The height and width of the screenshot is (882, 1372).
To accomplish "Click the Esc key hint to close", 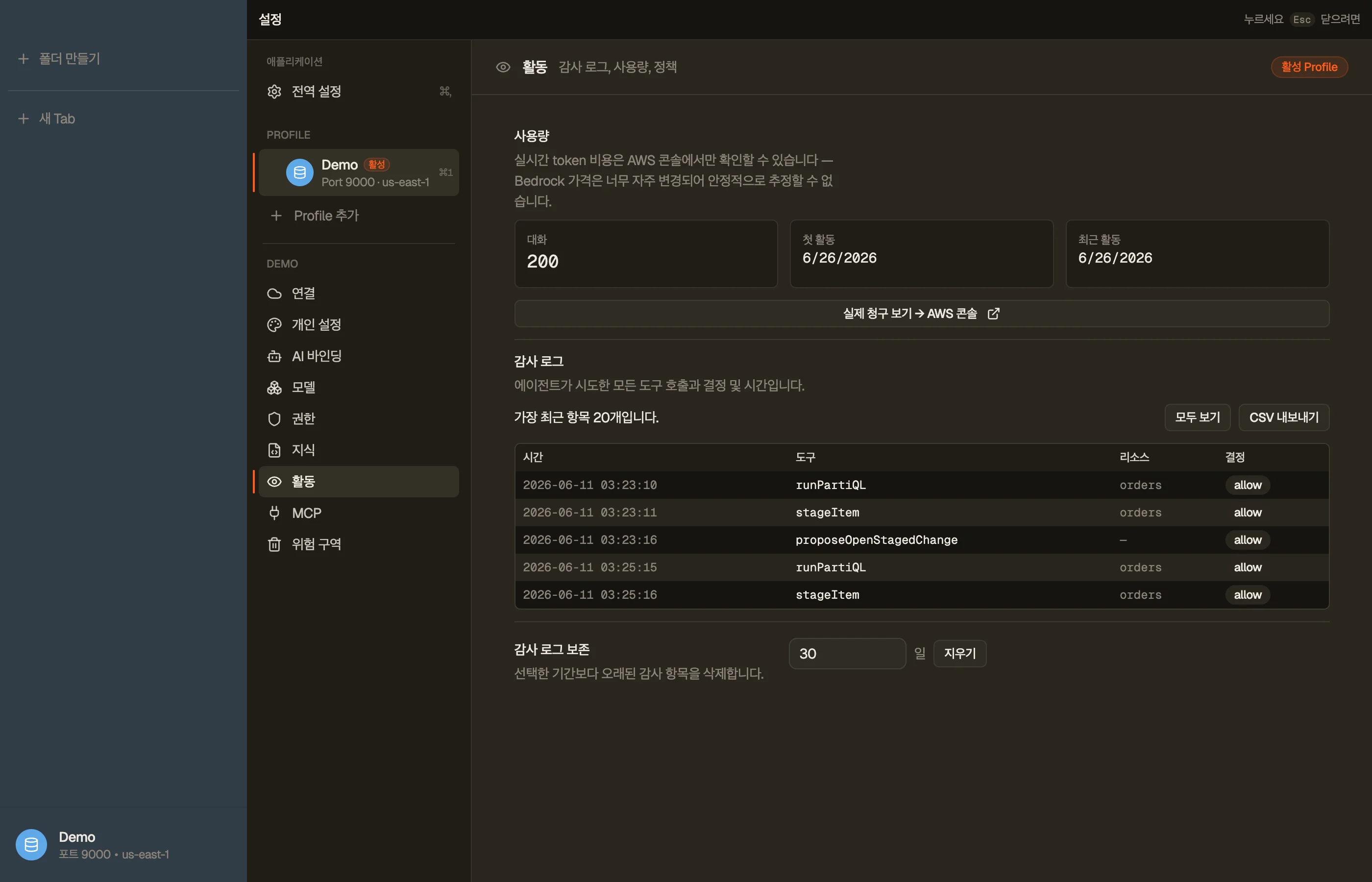I will [x=1301, y=20].
